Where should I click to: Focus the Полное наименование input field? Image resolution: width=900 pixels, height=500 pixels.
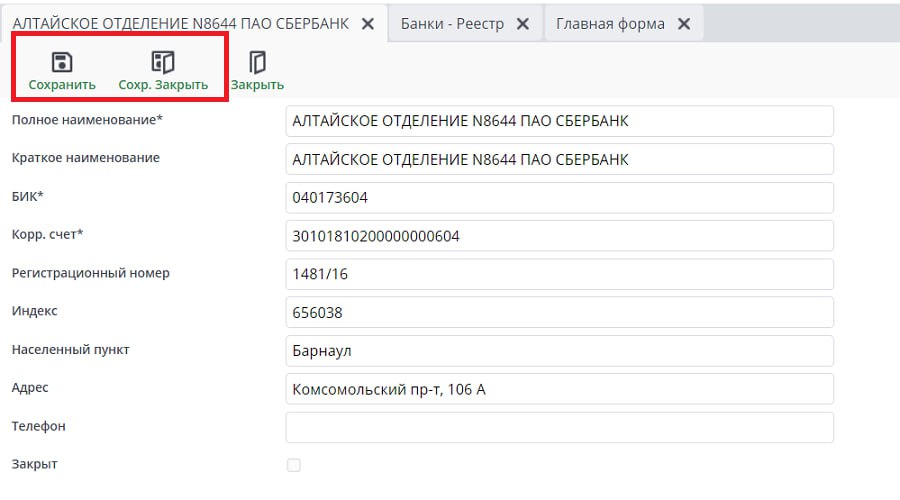click(559, 121)
